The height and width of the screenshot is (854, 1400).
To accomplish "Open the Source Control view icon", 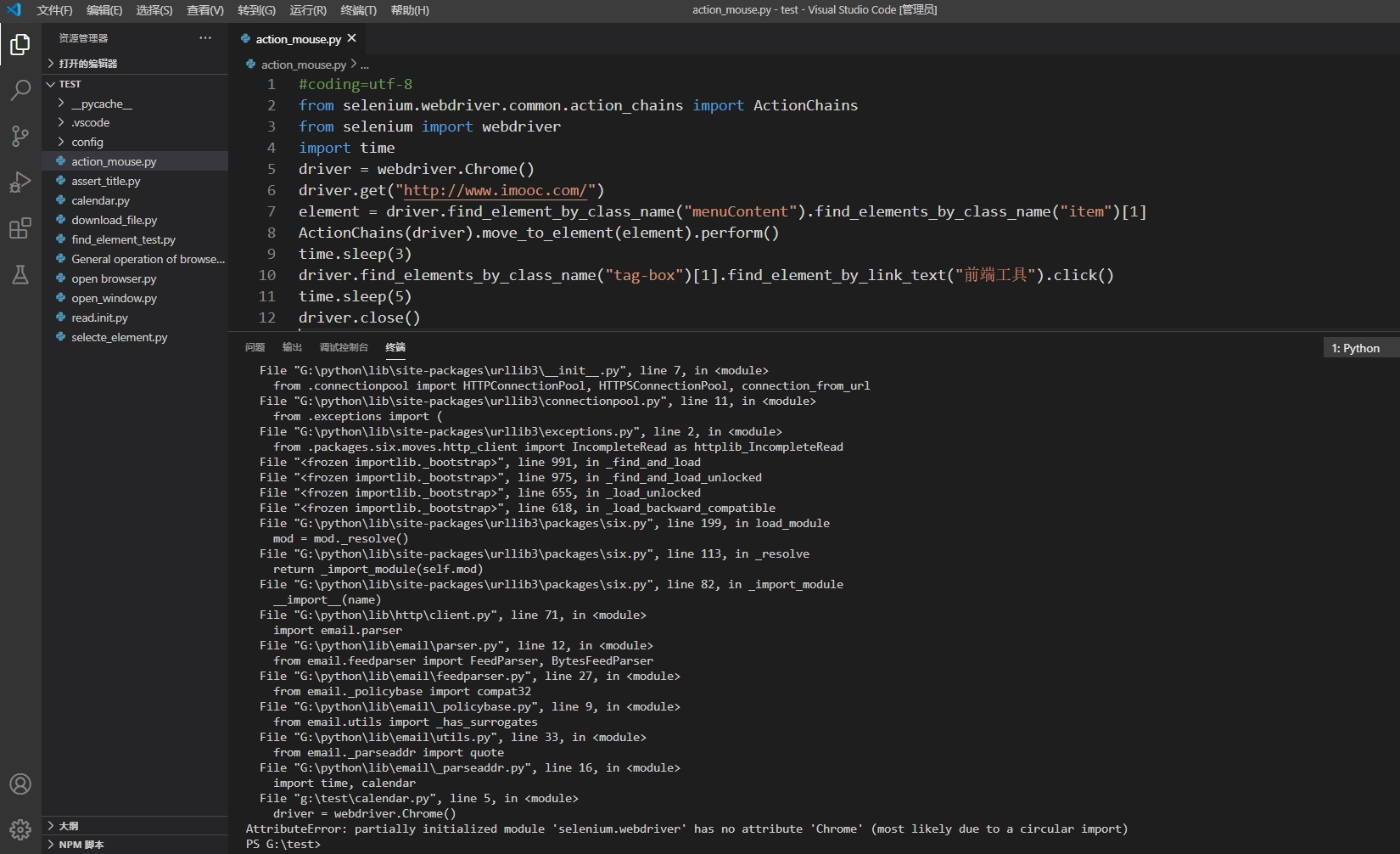I will 20,136.
